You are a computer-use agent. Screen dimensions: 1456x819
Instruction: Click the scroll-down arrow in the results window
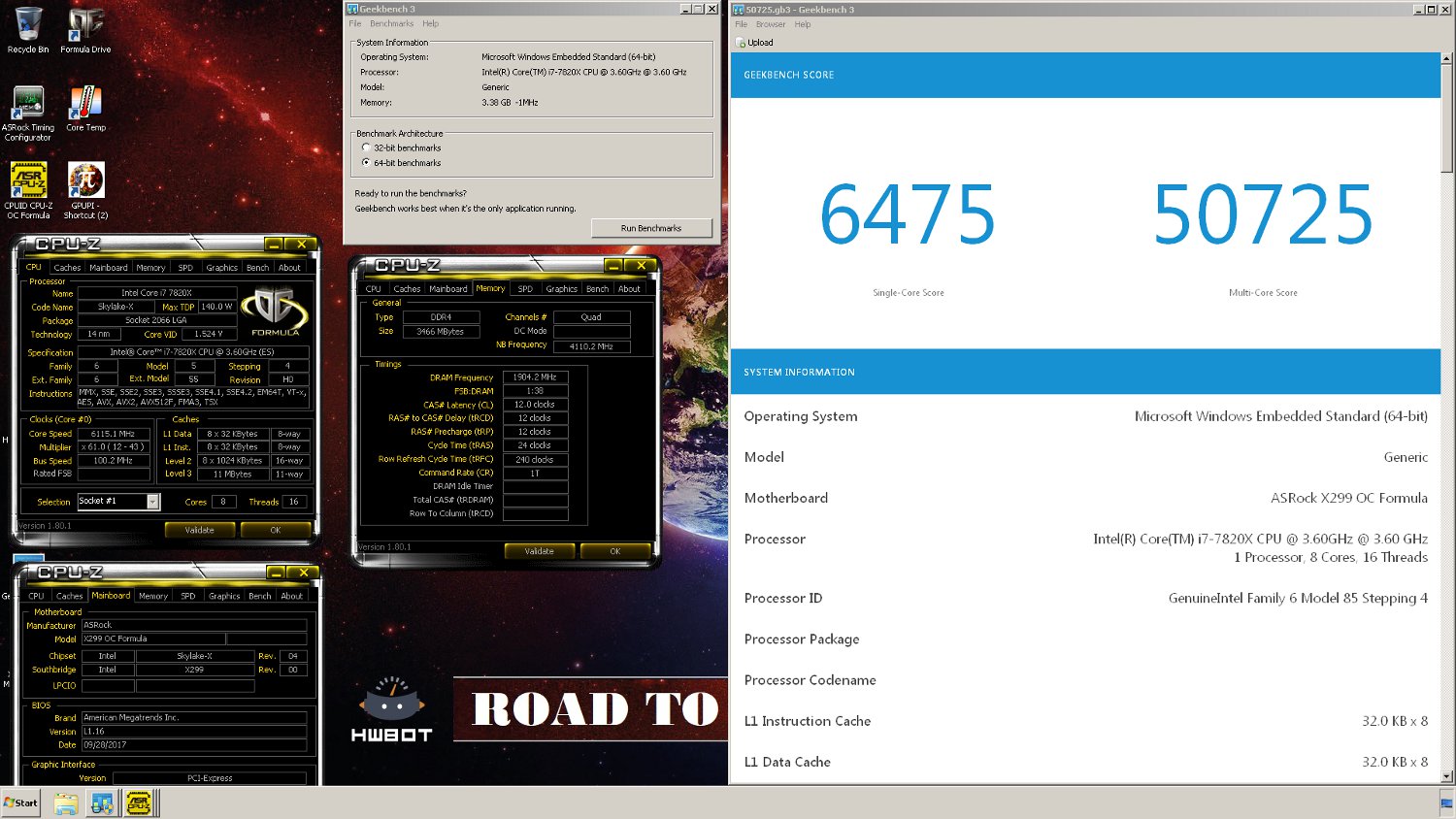pyautogui.click(x=1447, y=776)
